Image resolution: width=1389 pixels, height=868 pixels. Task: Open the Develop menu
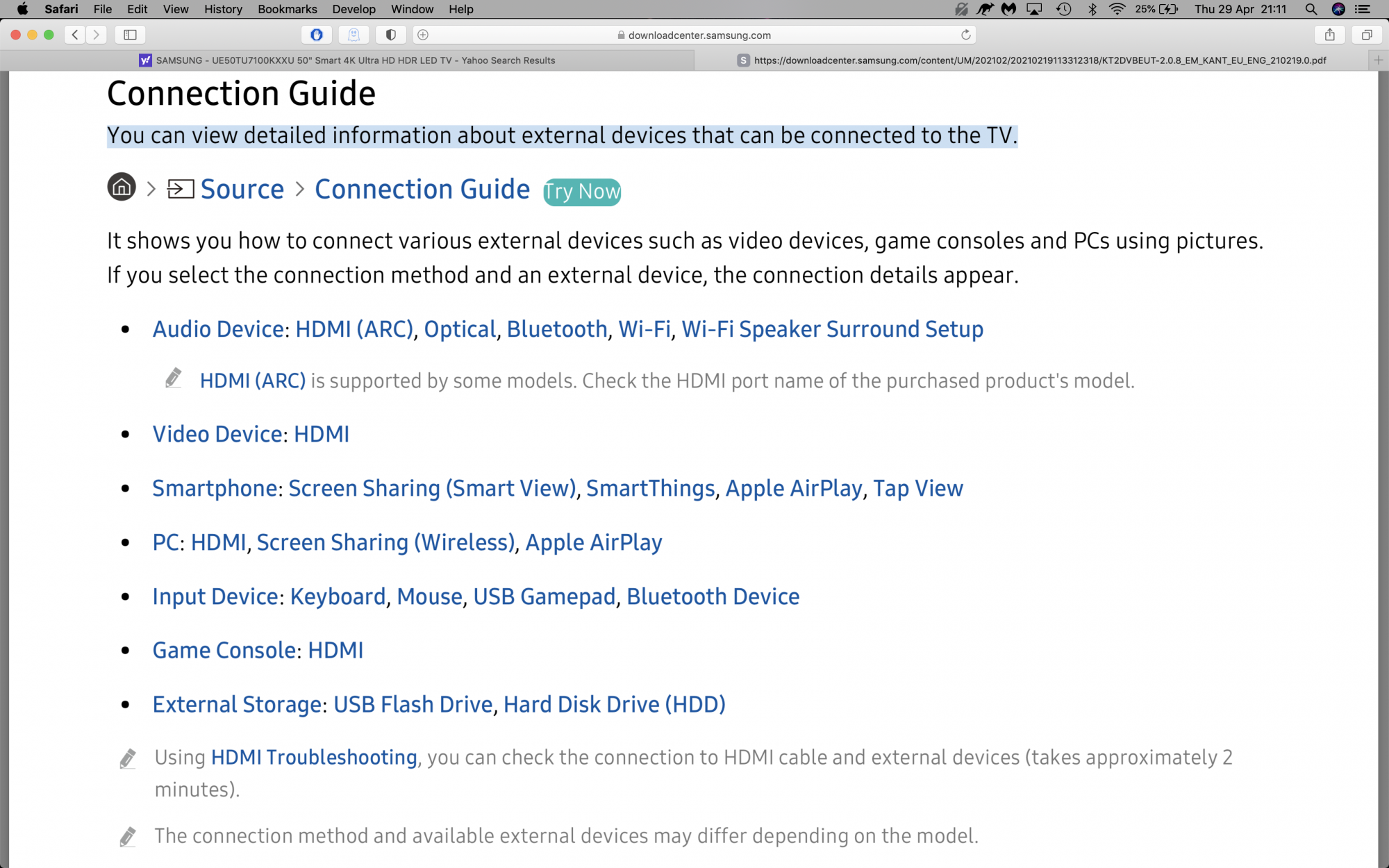pos(354,9)
